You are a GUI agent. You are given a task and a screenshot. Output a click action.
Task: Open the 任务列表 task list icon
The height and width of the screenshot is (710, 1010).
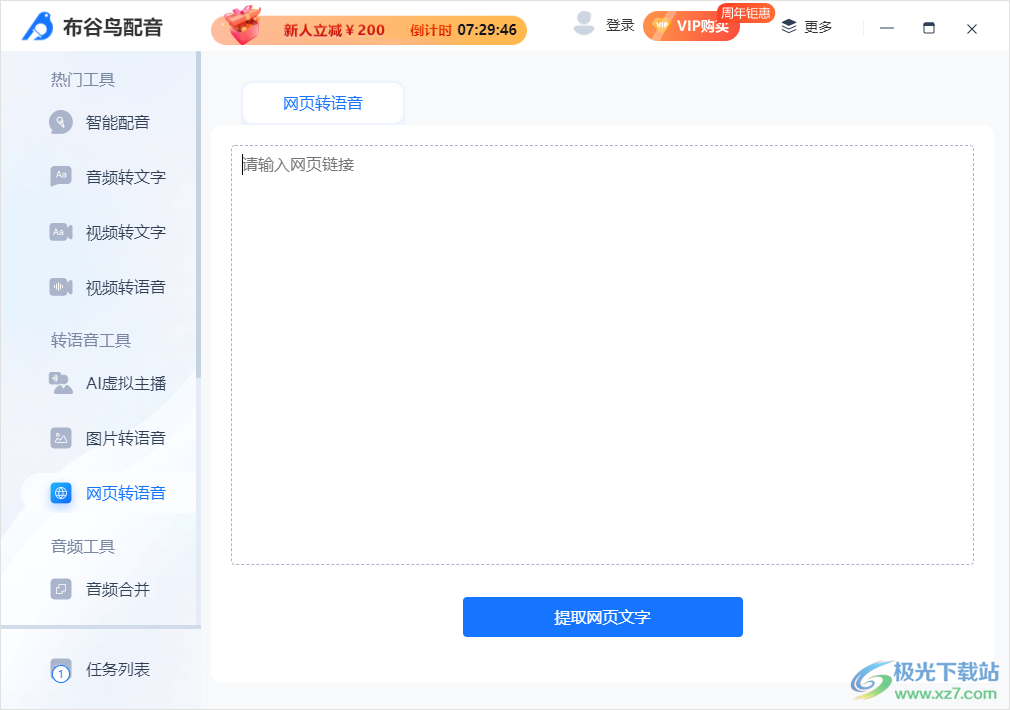point(61,671)
